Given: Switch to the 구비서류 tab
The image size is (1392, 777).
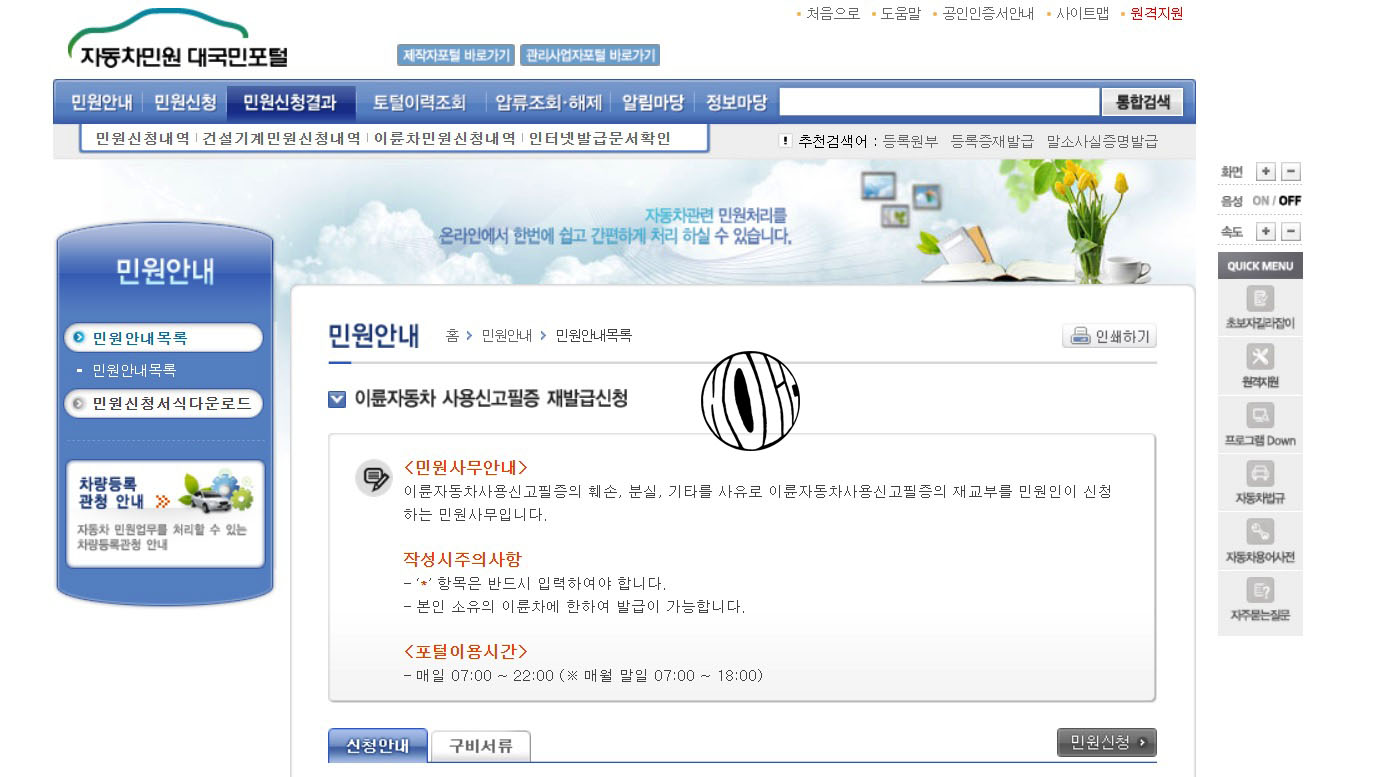Looking at the screenshot, I should pyautogui.click(x=480, y=746).
